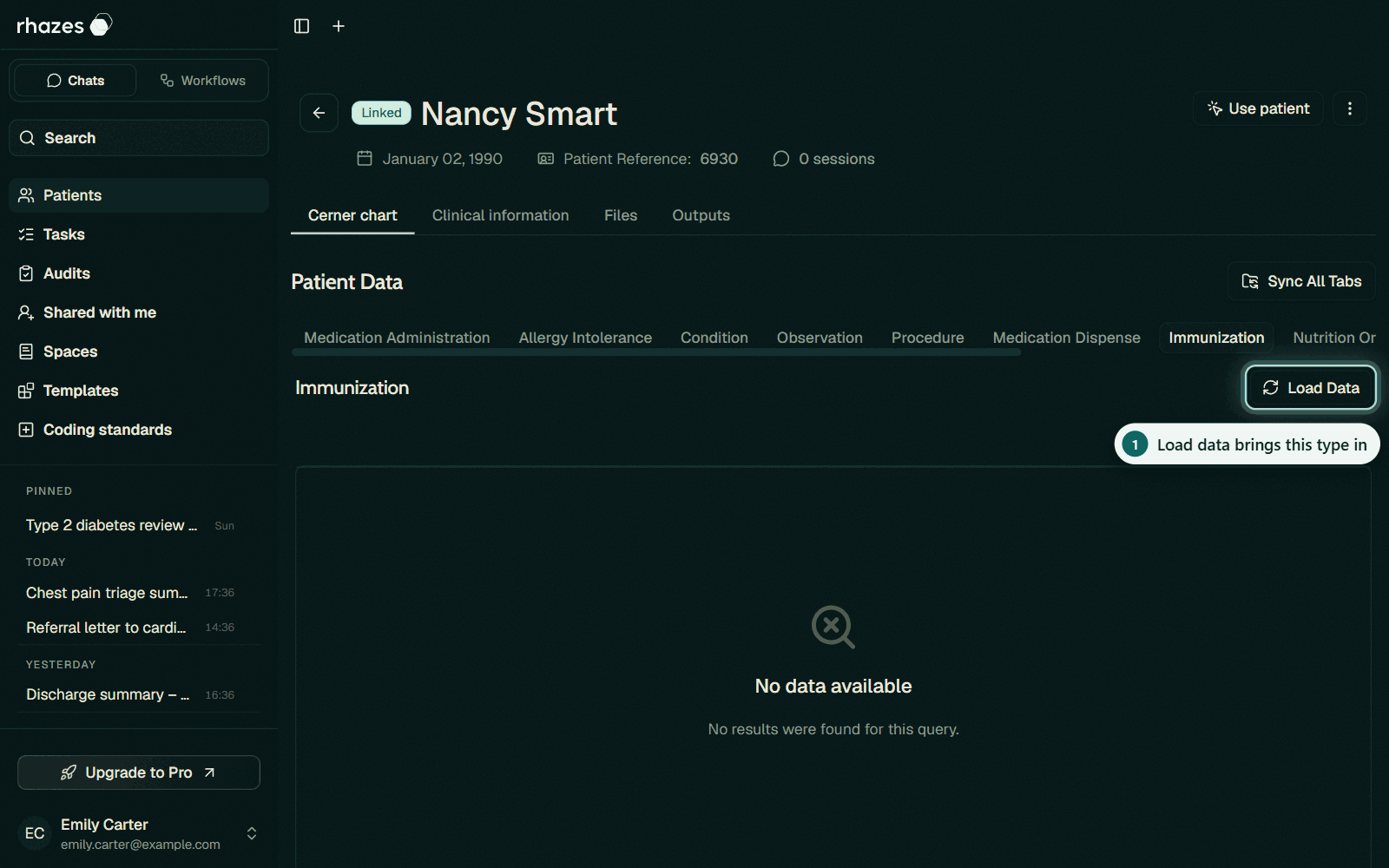1389x868 pixels.
Task: Open the Observation data tab
Action: [820, 338]
